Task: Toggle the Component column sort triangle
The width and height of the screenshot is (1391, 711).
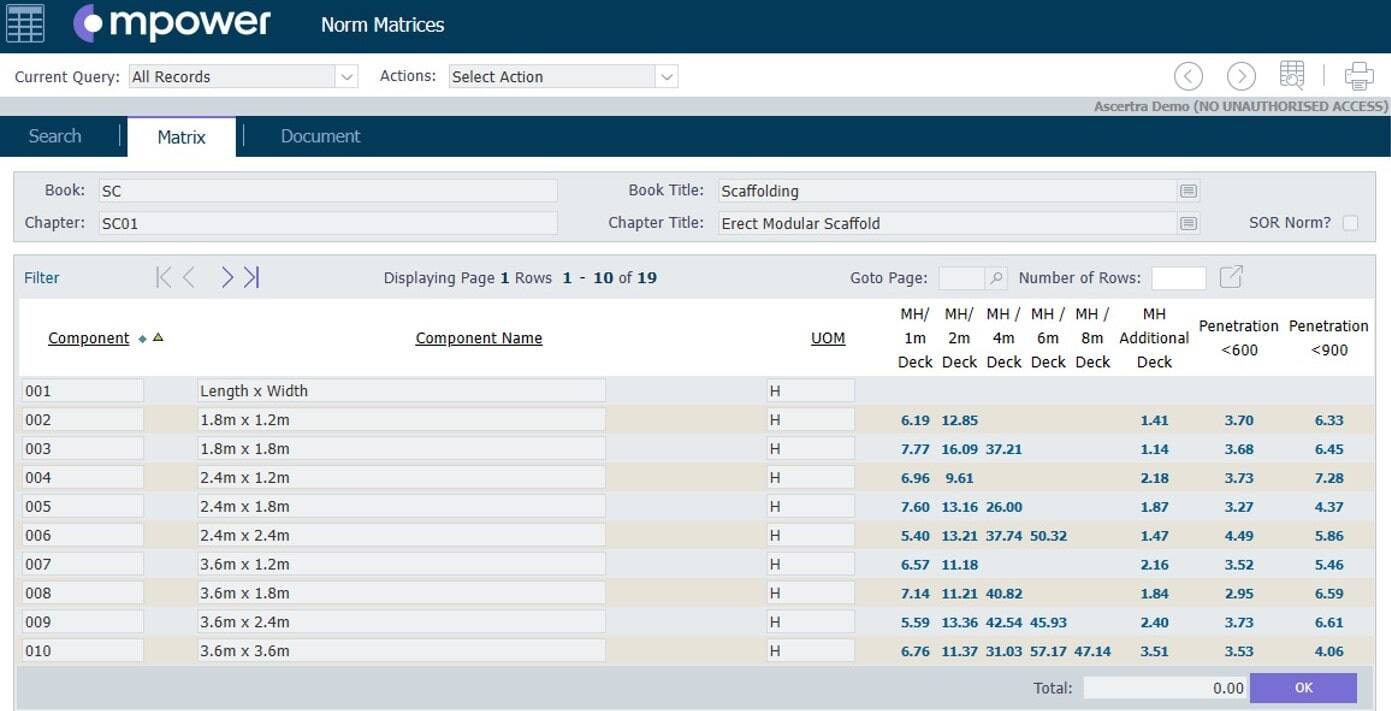Action: click(158, 338)
